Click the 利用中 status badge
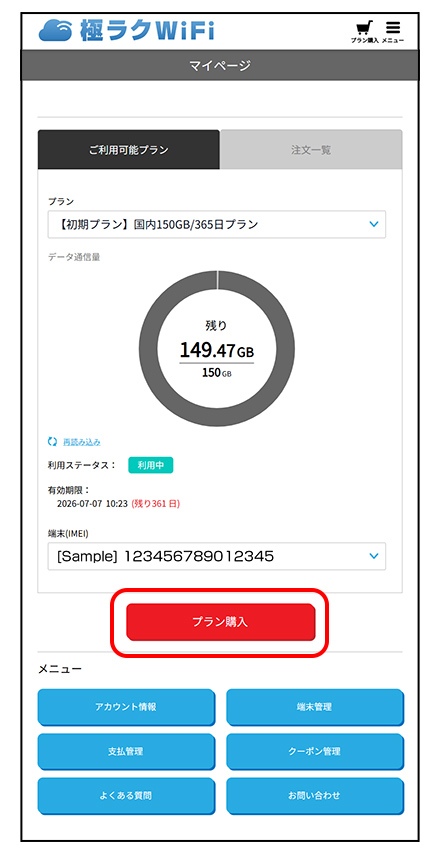 pos(151,465)
